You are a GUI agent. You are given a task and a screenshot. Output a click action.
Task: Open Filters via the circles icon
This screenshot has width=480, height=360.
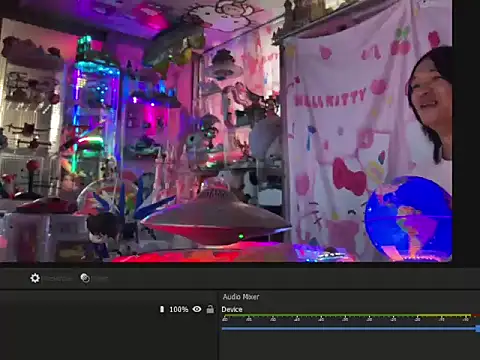pyautogui.click(x=85, y=278)
